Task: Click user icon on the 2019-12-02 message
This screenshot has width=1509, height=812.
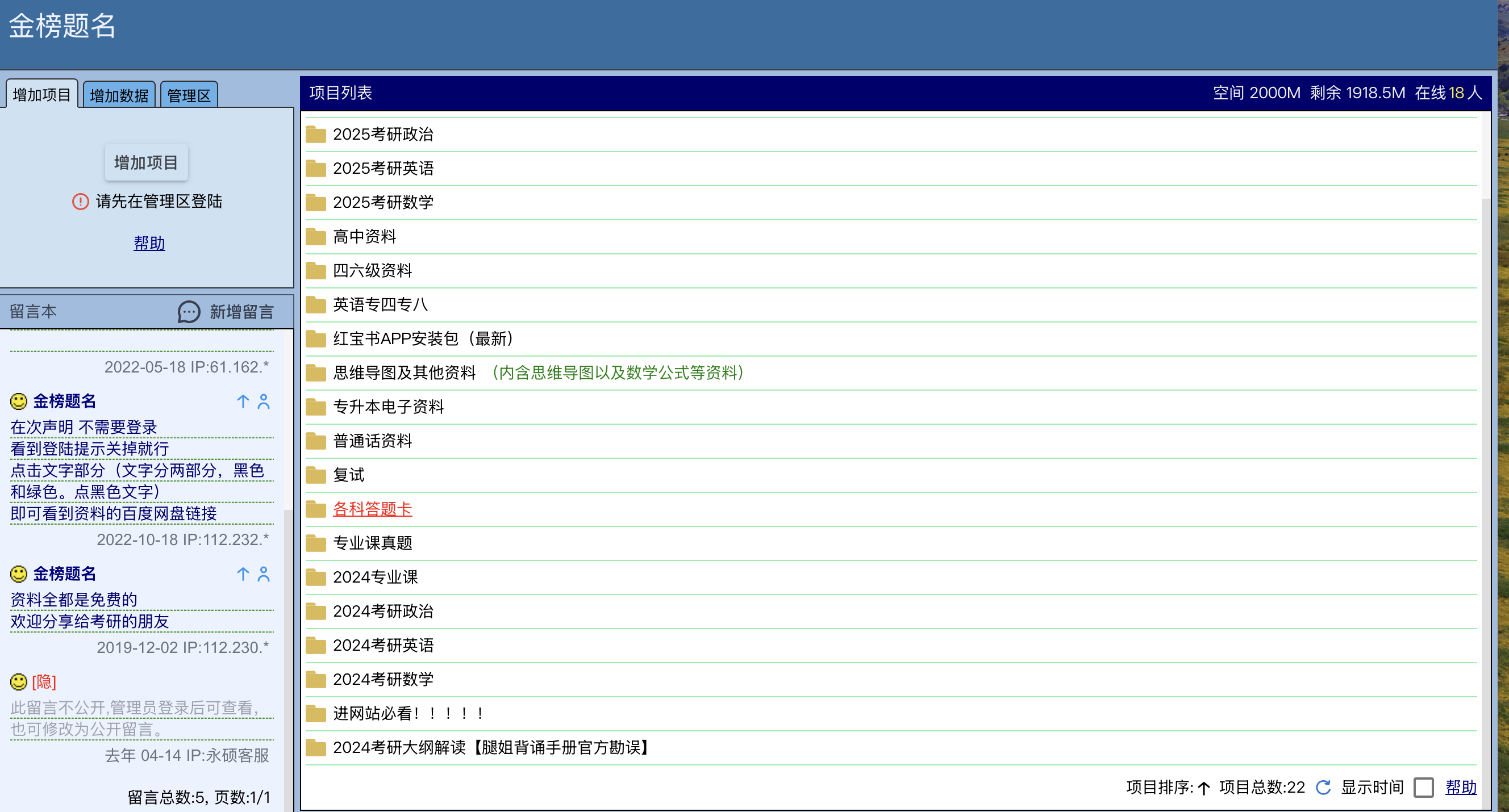Action: tap(264, 574)
